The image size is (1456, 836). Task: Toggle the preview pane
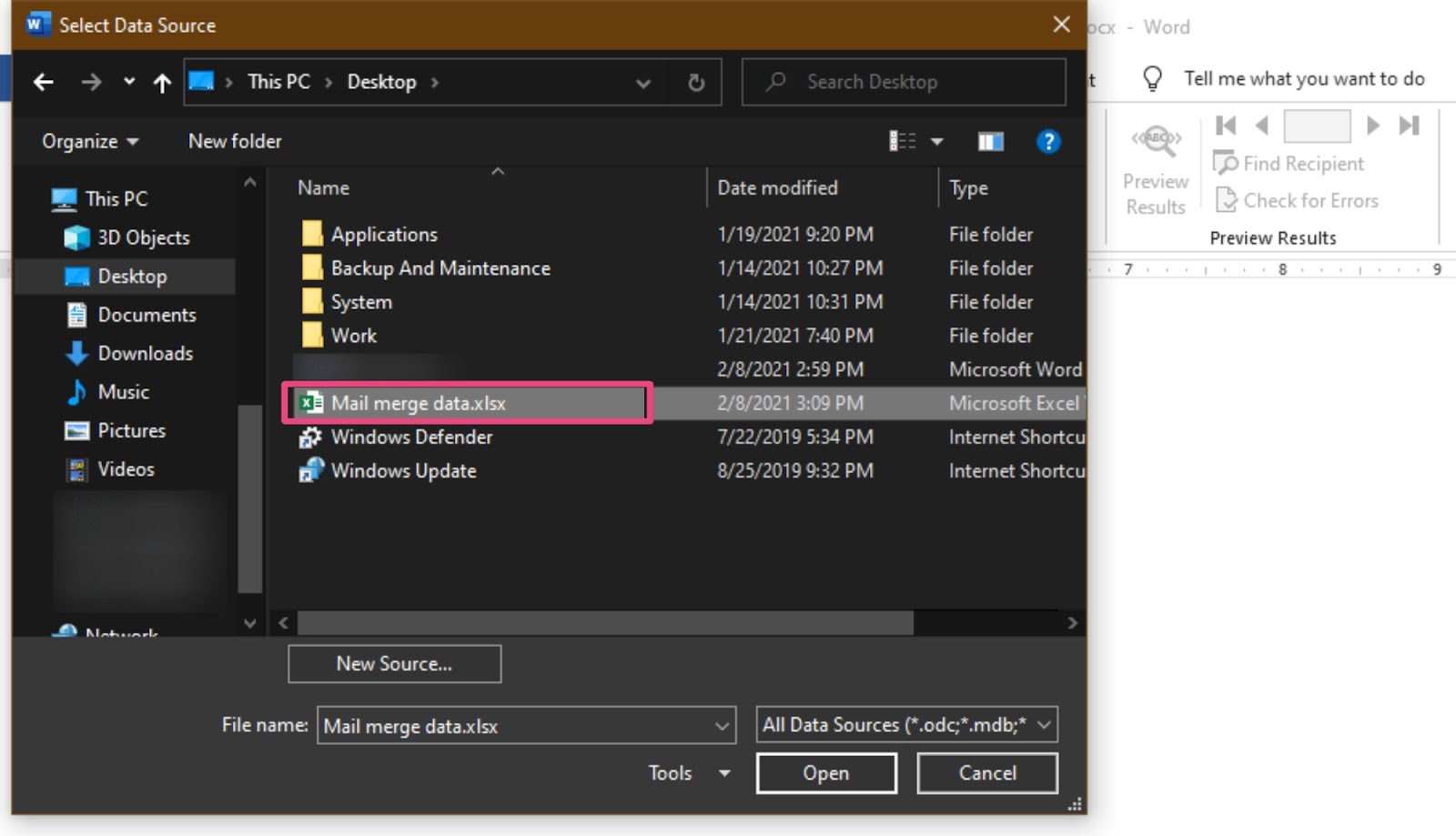point(991,141)
